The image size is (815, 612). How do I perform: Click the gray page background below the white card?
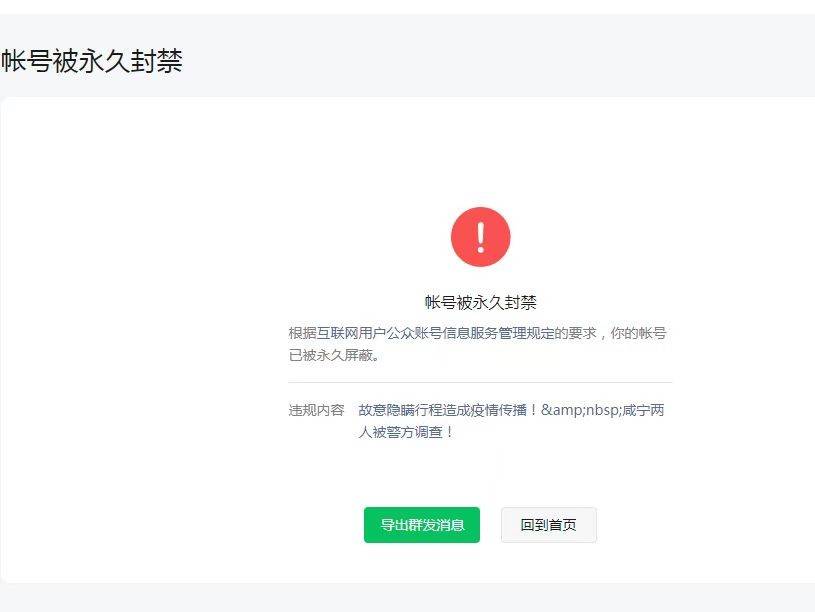tap(408, 598)
